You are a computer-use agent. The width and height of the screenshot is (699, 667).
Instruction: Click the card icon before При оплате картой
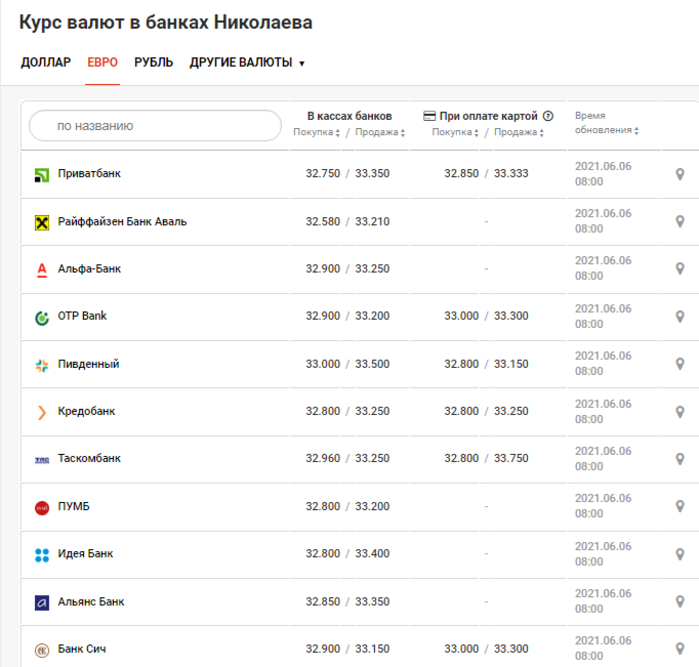(x=429, y=116)
